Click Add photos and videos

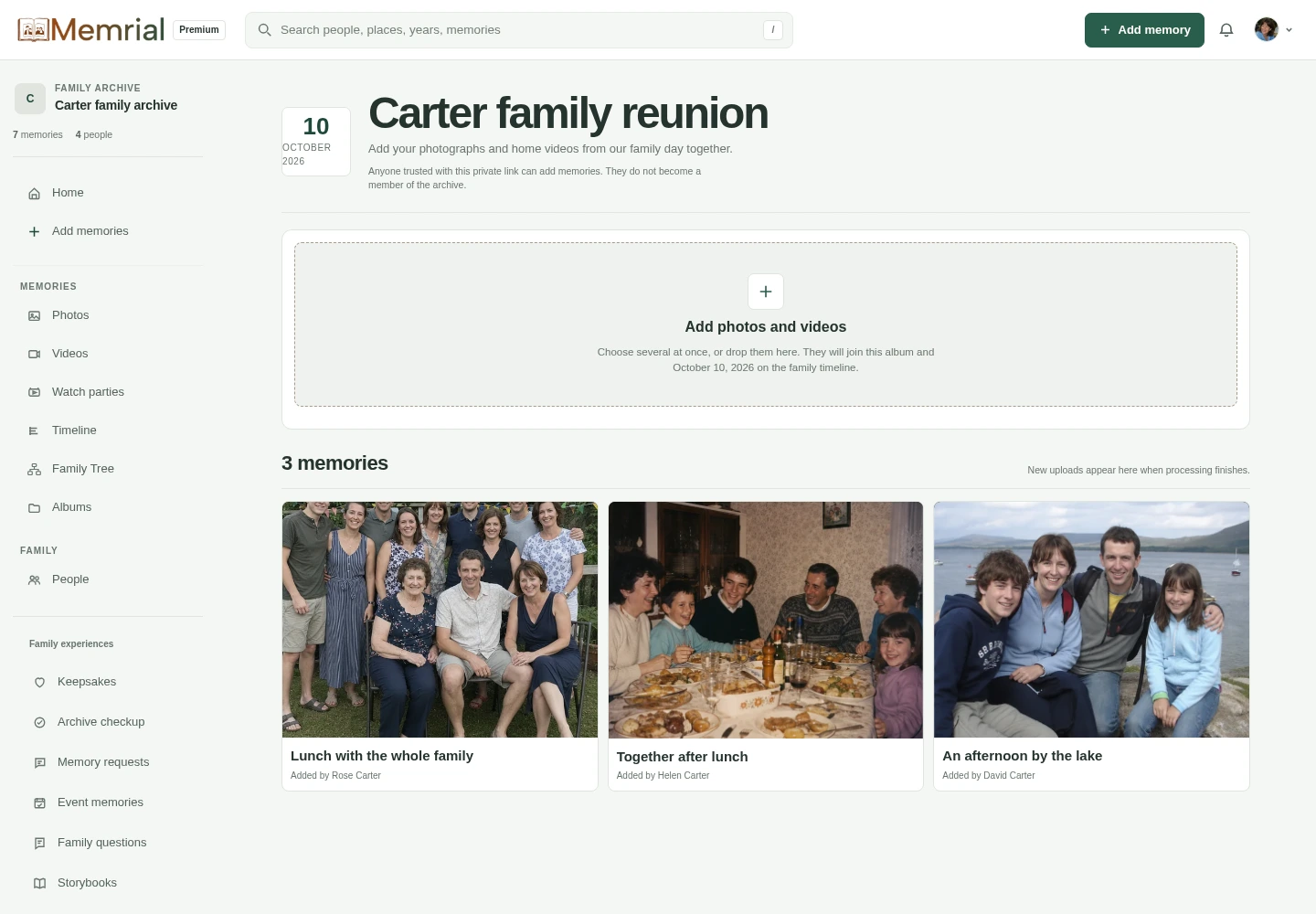(766, 326)
